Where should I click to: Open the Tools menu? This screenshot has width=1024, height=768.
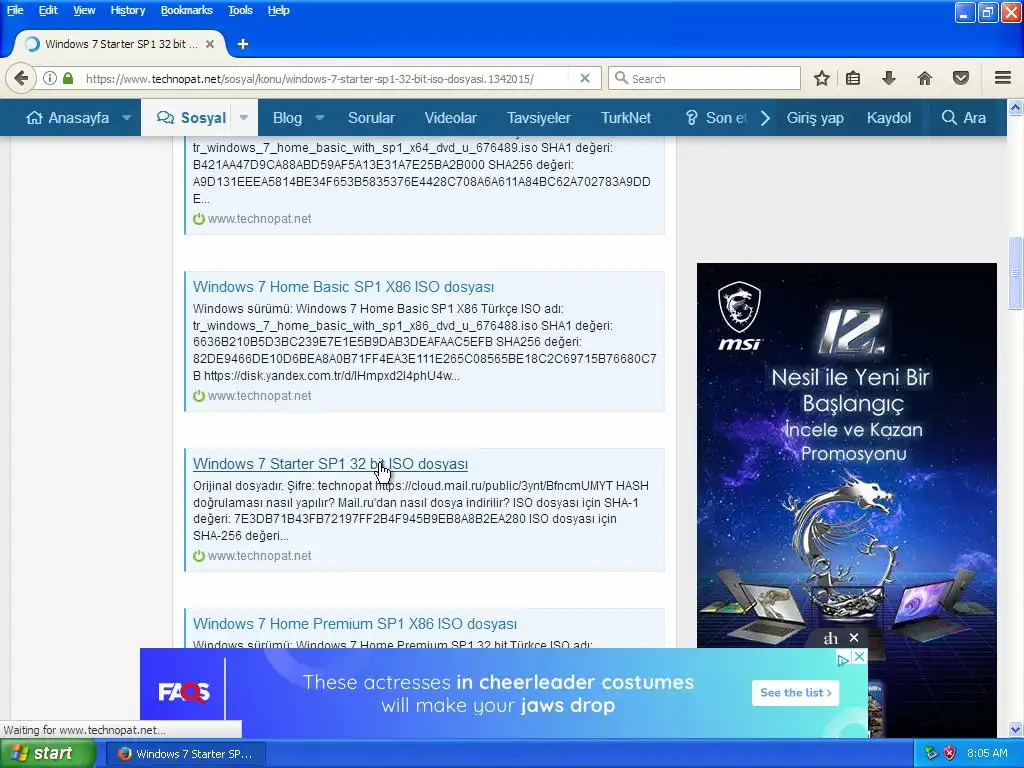tap(240, 10)
